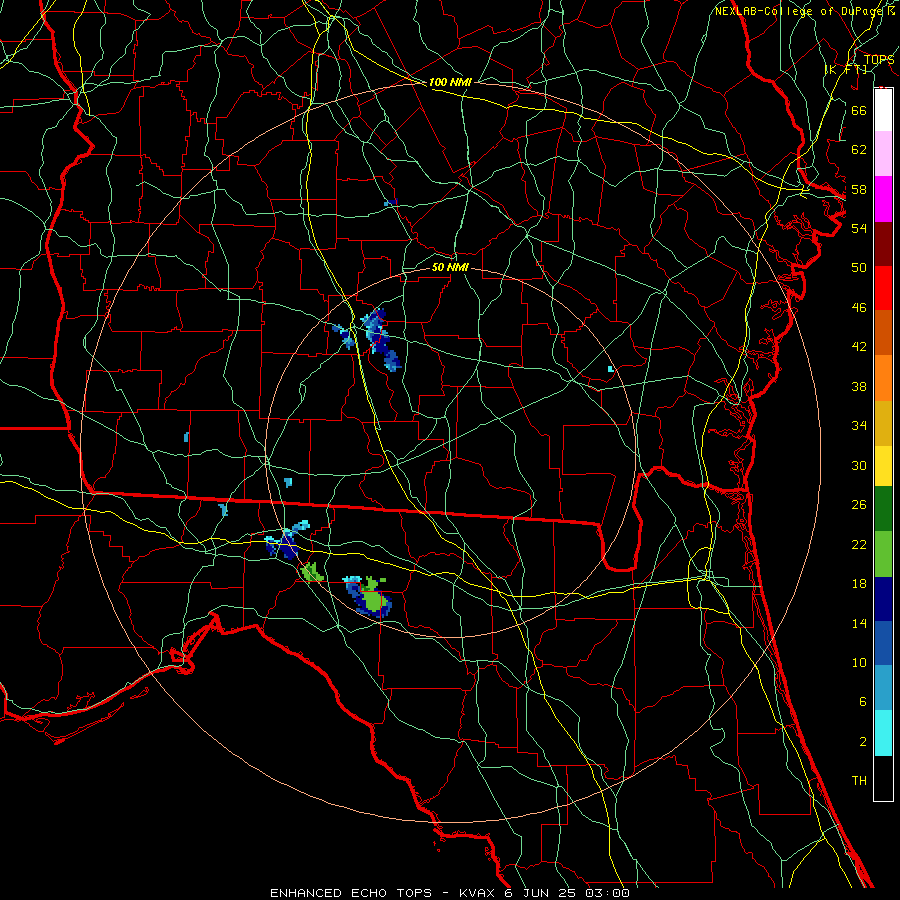
Task: Select the black TH legend swatch
Action: pyautogui.click(x=883, y=778)
